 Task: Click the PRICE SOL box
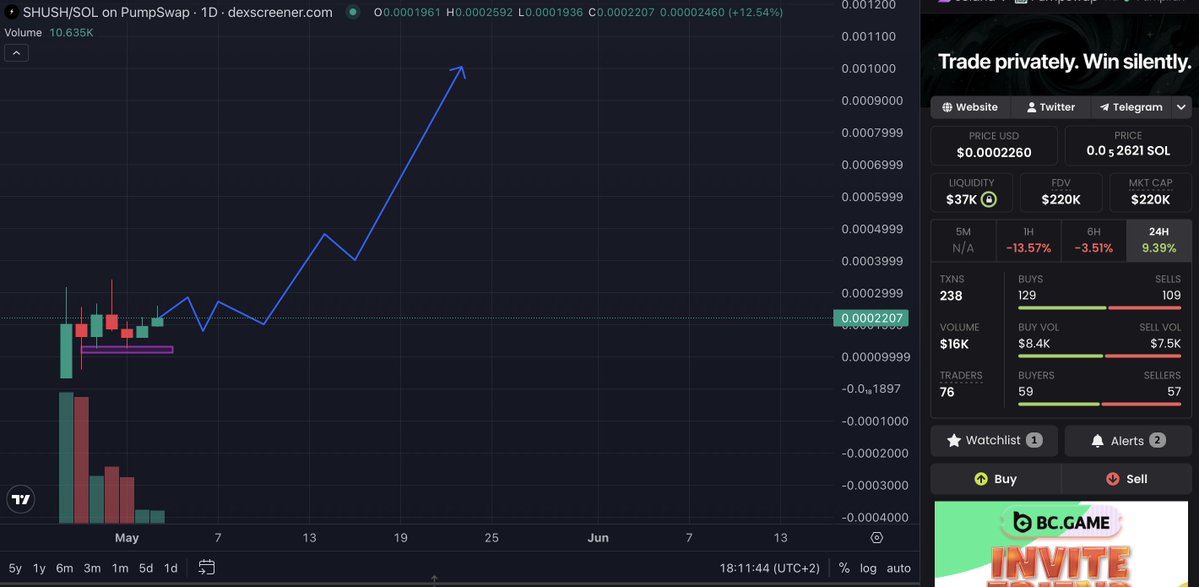point(1128,145)
